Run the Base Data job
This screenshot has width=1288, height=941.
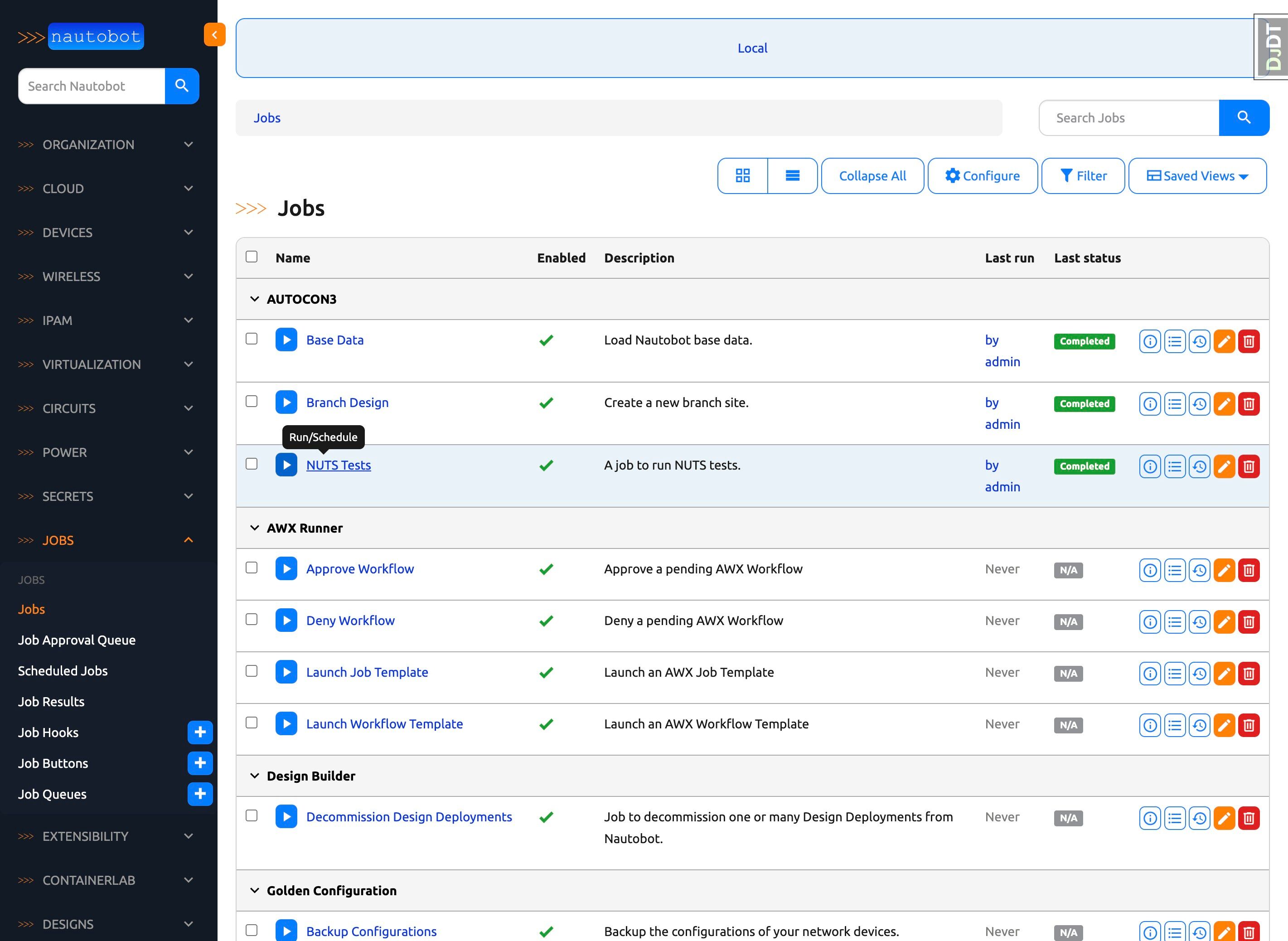click(x=286, y=340)
